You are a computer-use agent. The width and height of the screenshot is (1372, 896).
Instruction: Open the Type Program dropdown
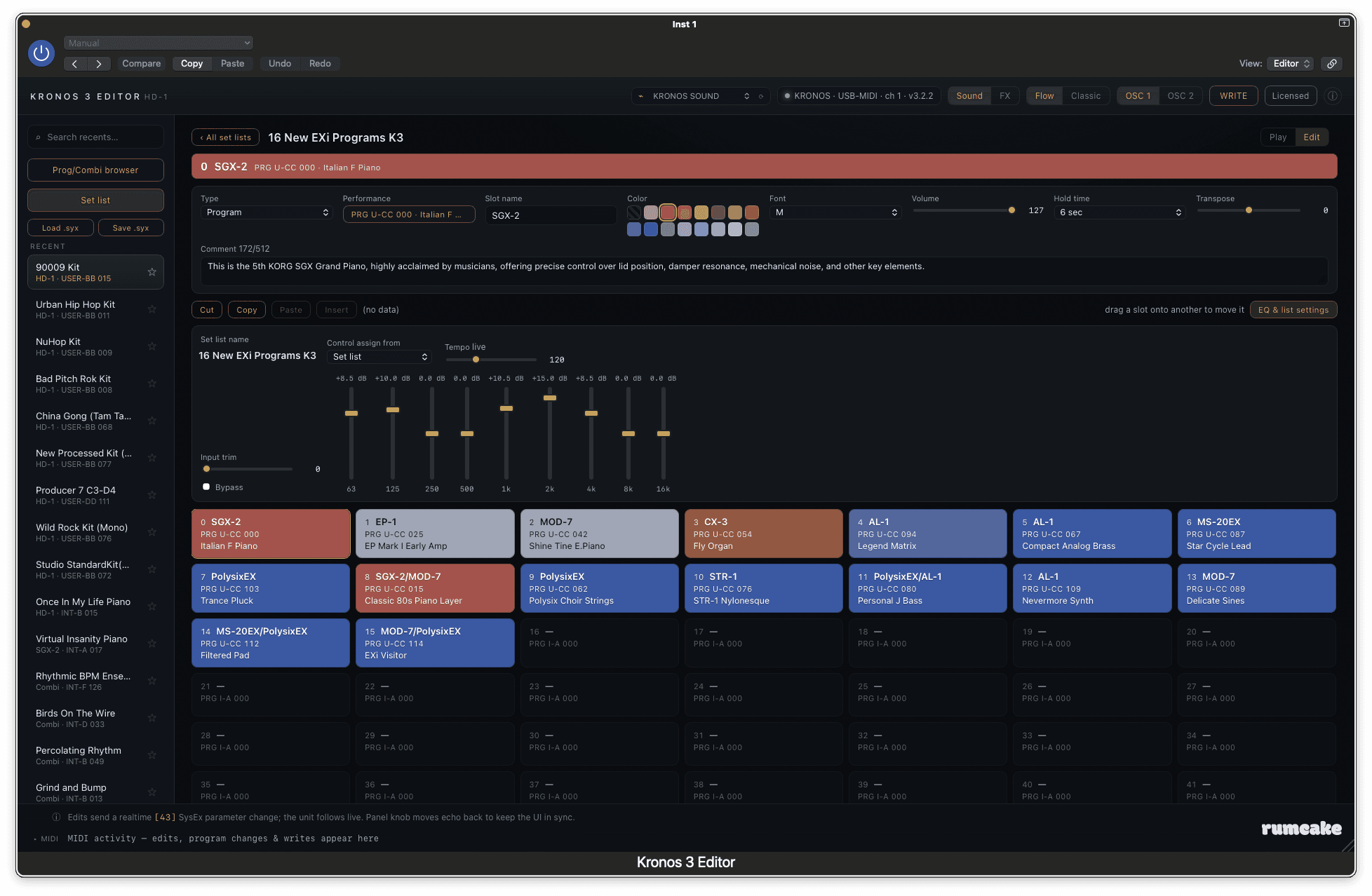(x=267, y=212)
